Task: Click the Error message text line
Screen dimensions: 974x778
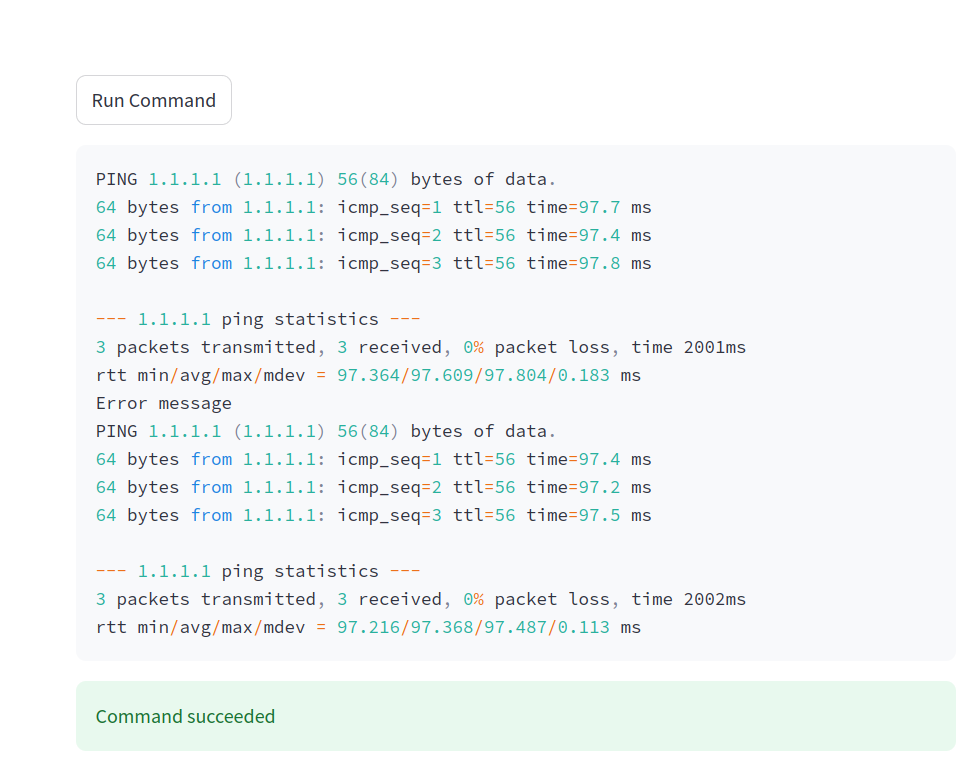Action: tap(164, 404)
